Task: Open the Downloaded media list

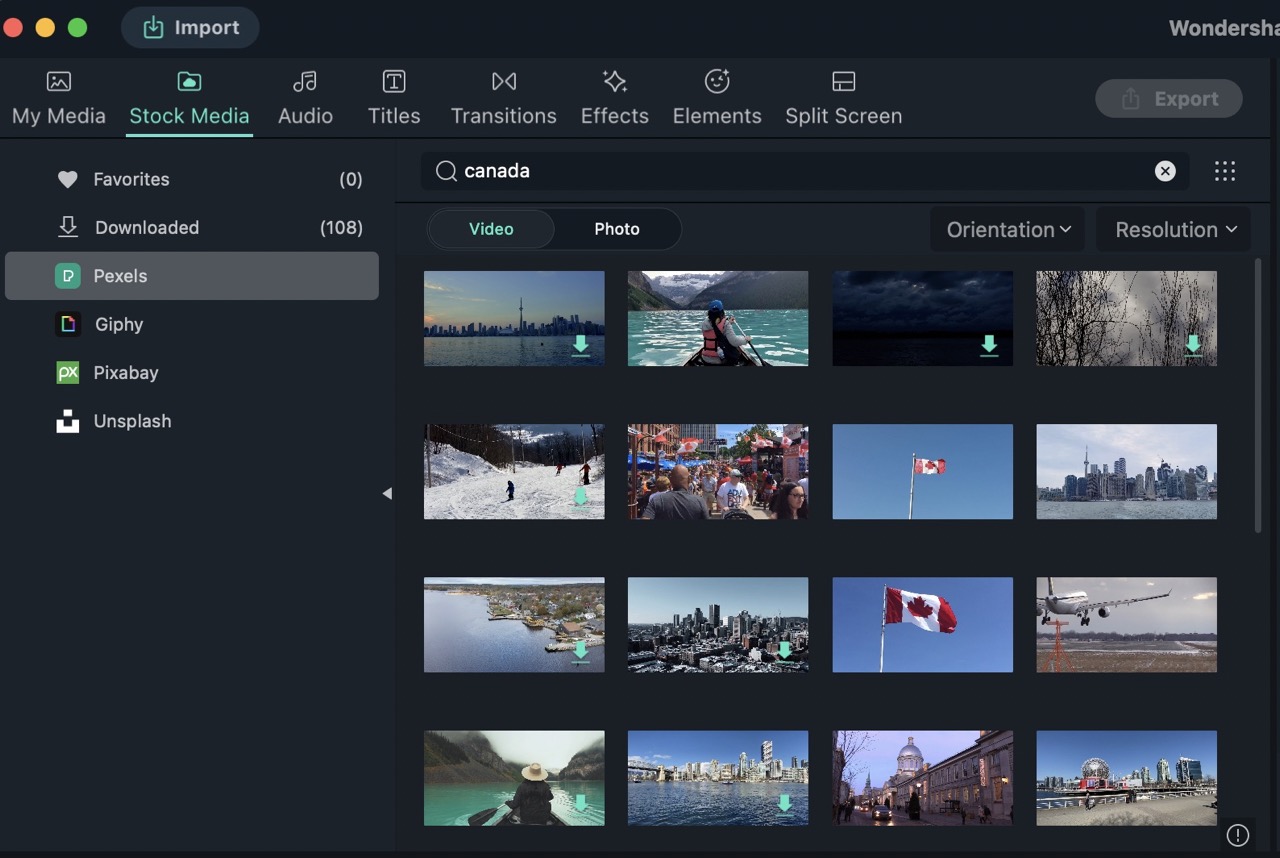Action: pyautogui.click(x=147, y=227)
